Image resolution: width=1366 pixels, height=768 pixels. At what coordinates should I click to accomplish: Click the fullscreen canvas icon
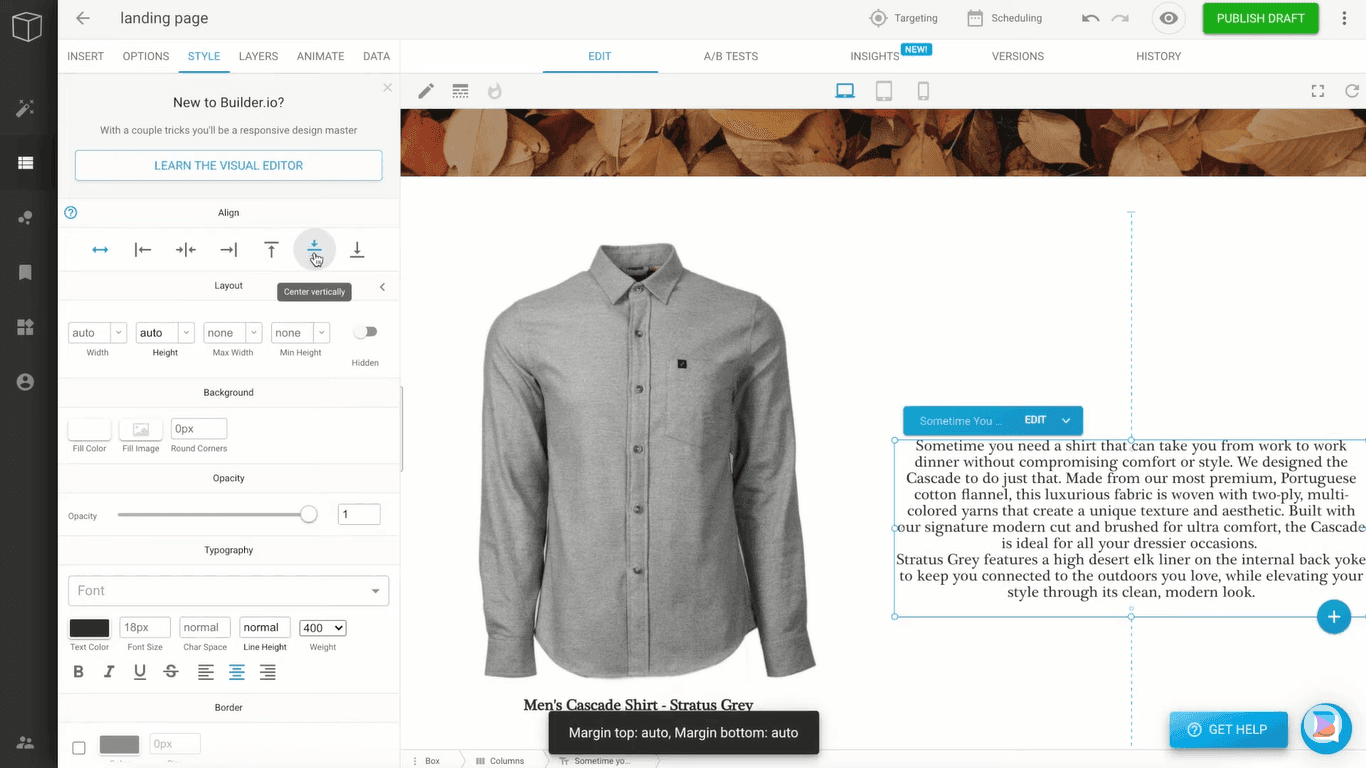pos(1318,91)
